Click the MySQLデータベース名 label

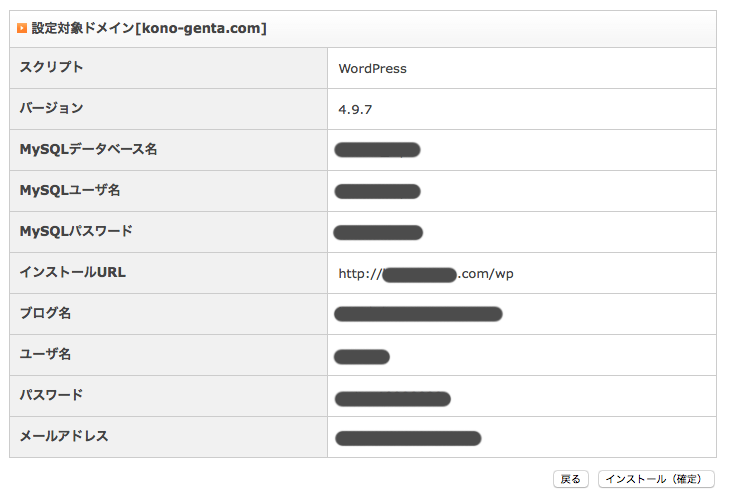tap(88, 149)
